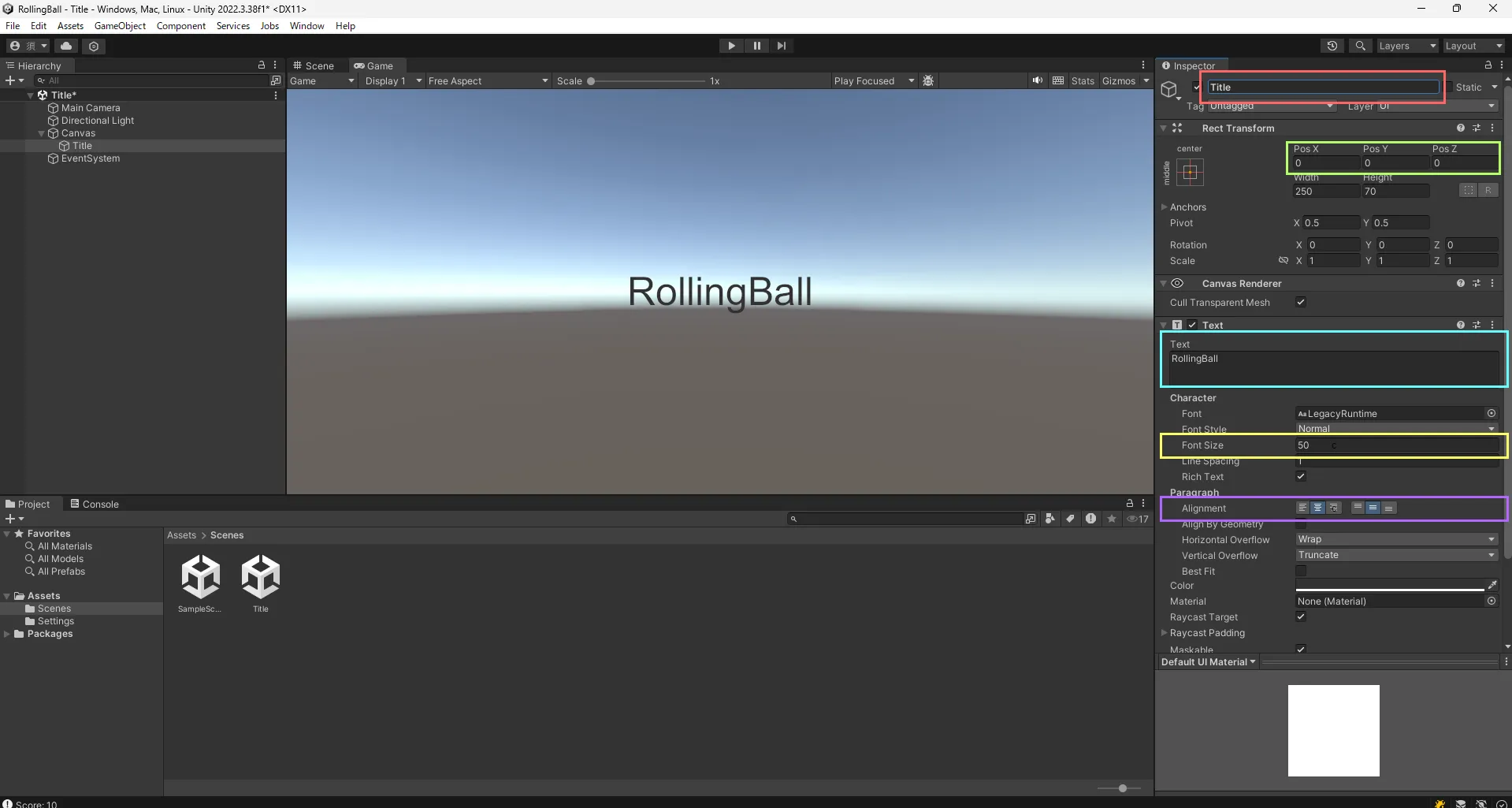Image resolution: width=1512 pixels, height=808 pixels.
Task: Open Undo History from top toolbar
Action: tap(1332, 46)
